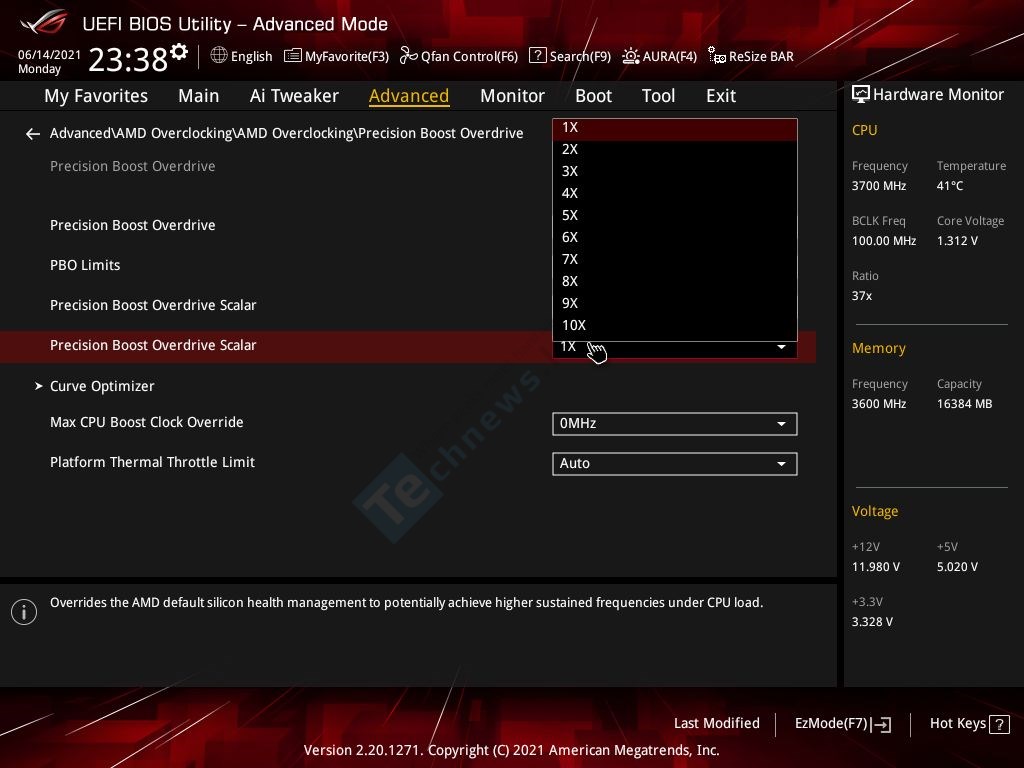Open Platform Thermal Throttle Limit dropdown

click(x=675, y=464)
